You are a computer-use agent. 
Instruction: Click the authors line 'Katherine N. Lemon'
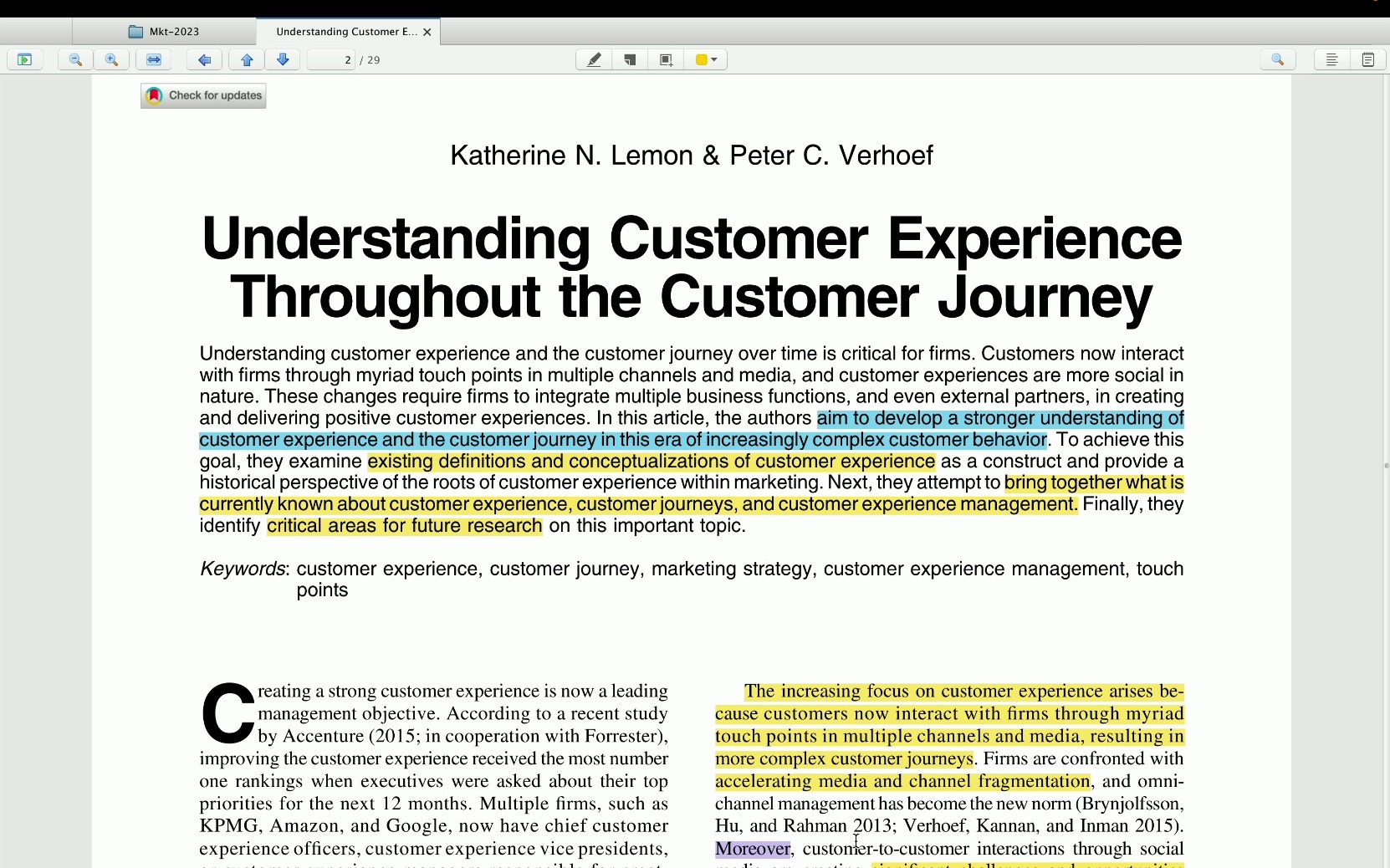(692, 156)
